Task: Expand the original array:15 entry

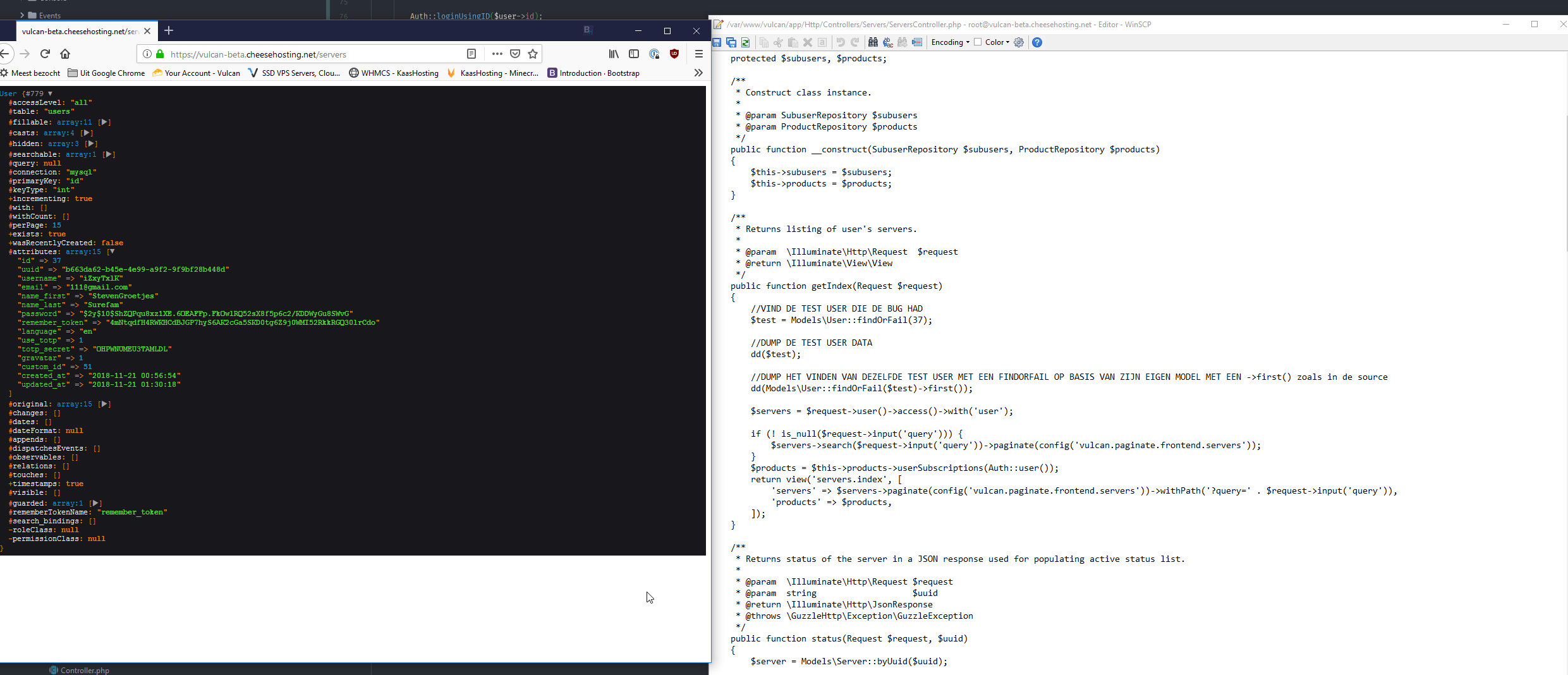Action: pyautogui.click(x=105, y=404)
